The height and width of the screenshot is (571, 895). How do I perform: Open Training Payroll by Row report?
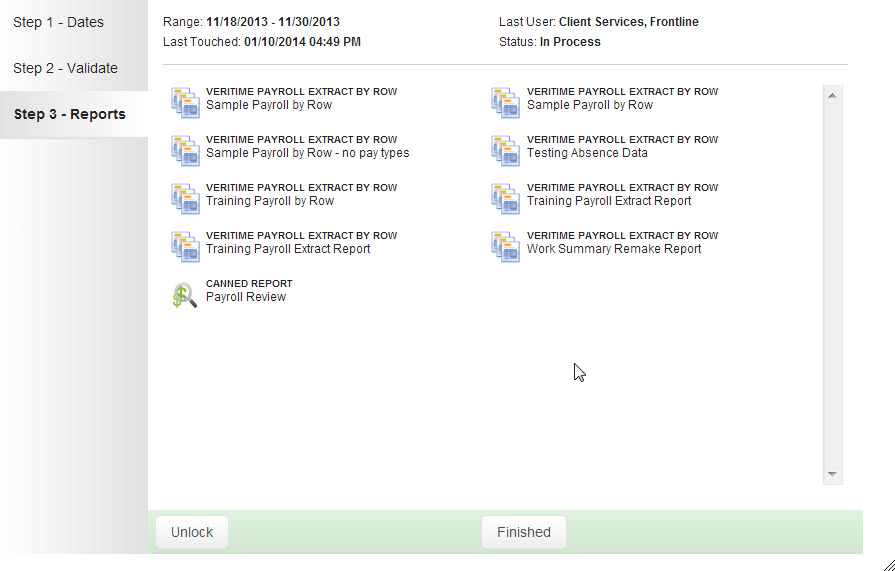pyautogui.click(x=270, y=201)
